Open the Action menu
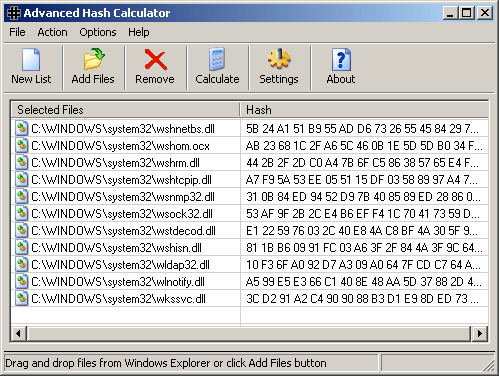The height and width of the screenshot is (376, 499). pyautogui.click(x=52, y=32)
